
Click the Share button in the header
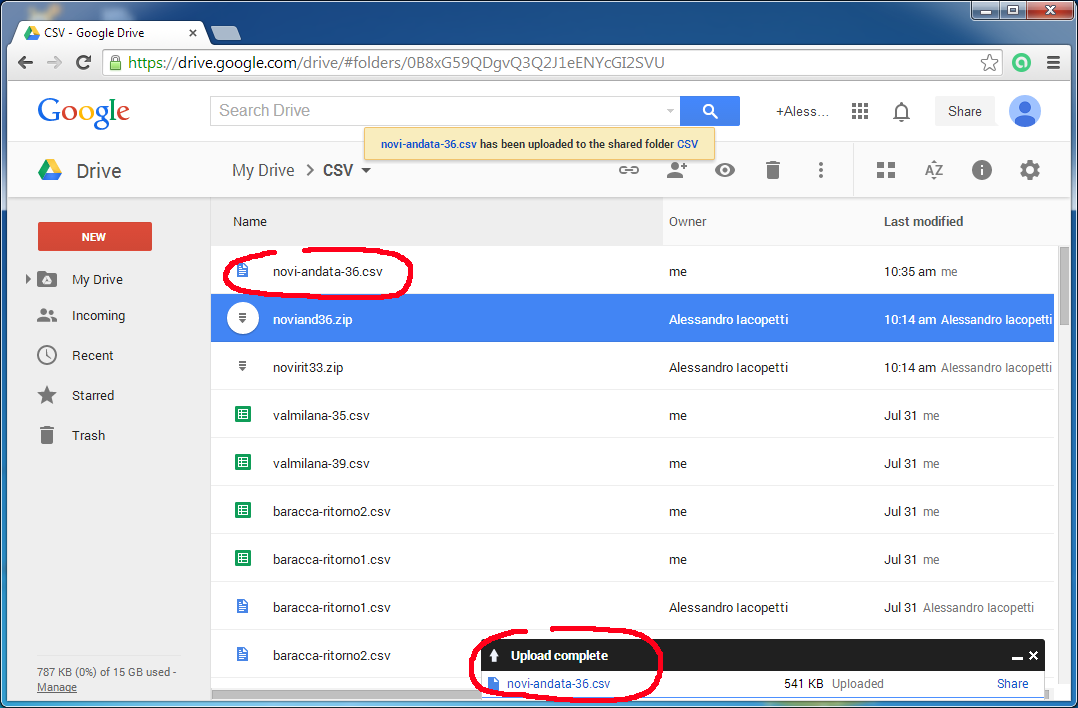pos(965,111)
